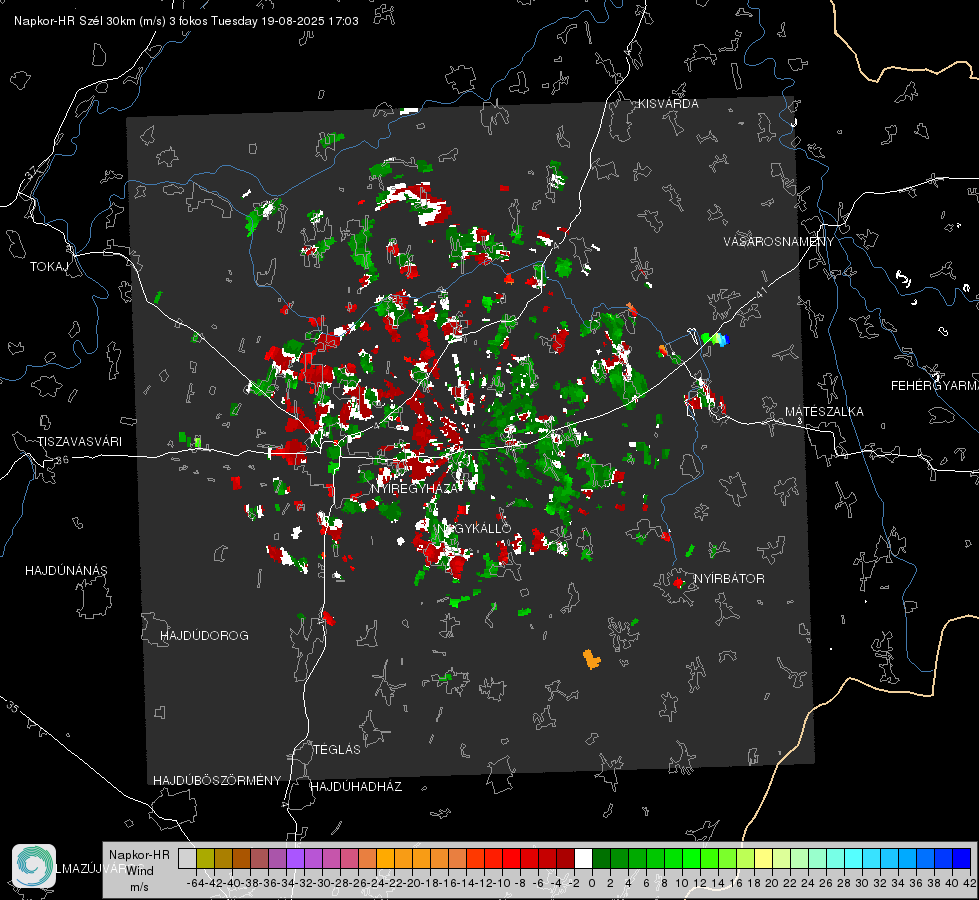Click the swirl logo icon in the bottom-left corner
Image resolution: width=979 pixels, height=900 pixels.
pyautogui.click(x=34, y=866)
